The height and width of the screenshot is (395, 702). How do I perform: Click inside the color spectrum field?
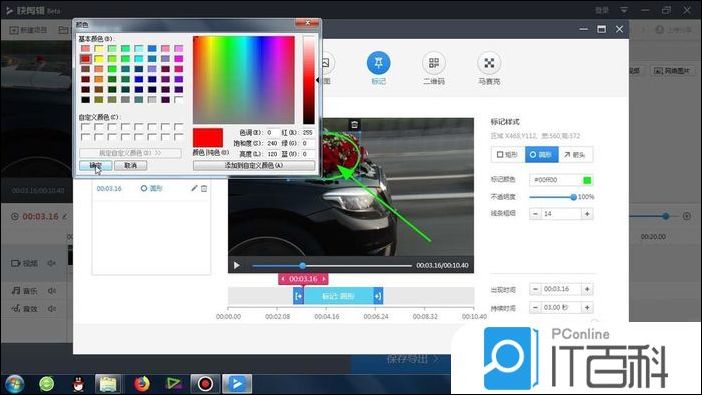click(244, 80)
